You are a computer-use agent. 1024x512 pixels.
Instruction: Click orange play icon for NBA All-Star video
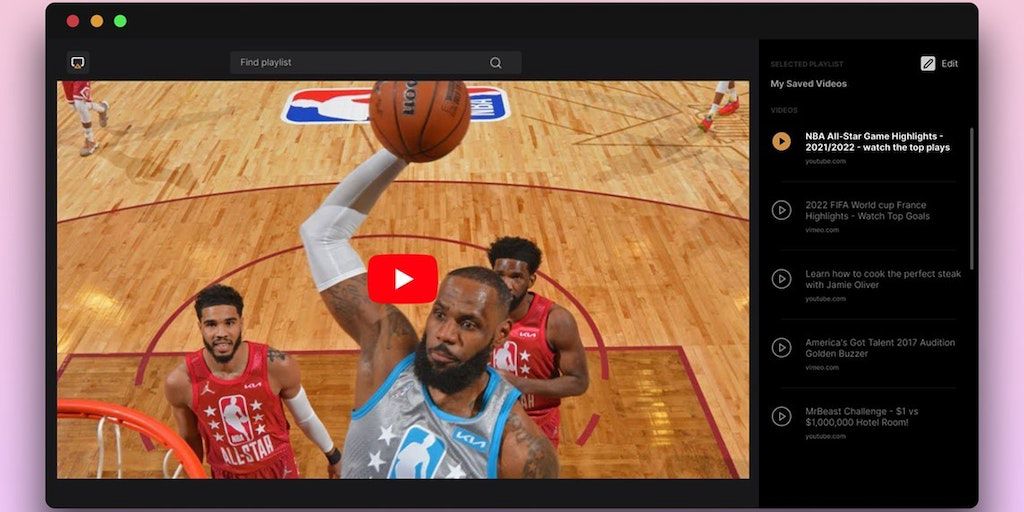tap(781, 141)
